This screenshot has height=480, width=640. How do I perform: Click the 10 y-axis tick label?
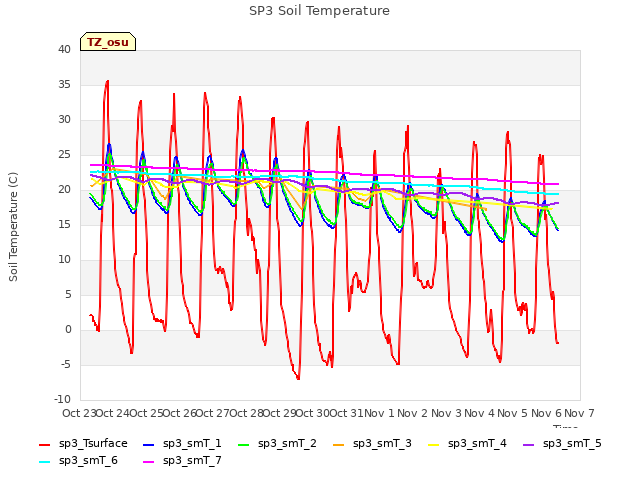pyautogui.click(x=64, y=260)
